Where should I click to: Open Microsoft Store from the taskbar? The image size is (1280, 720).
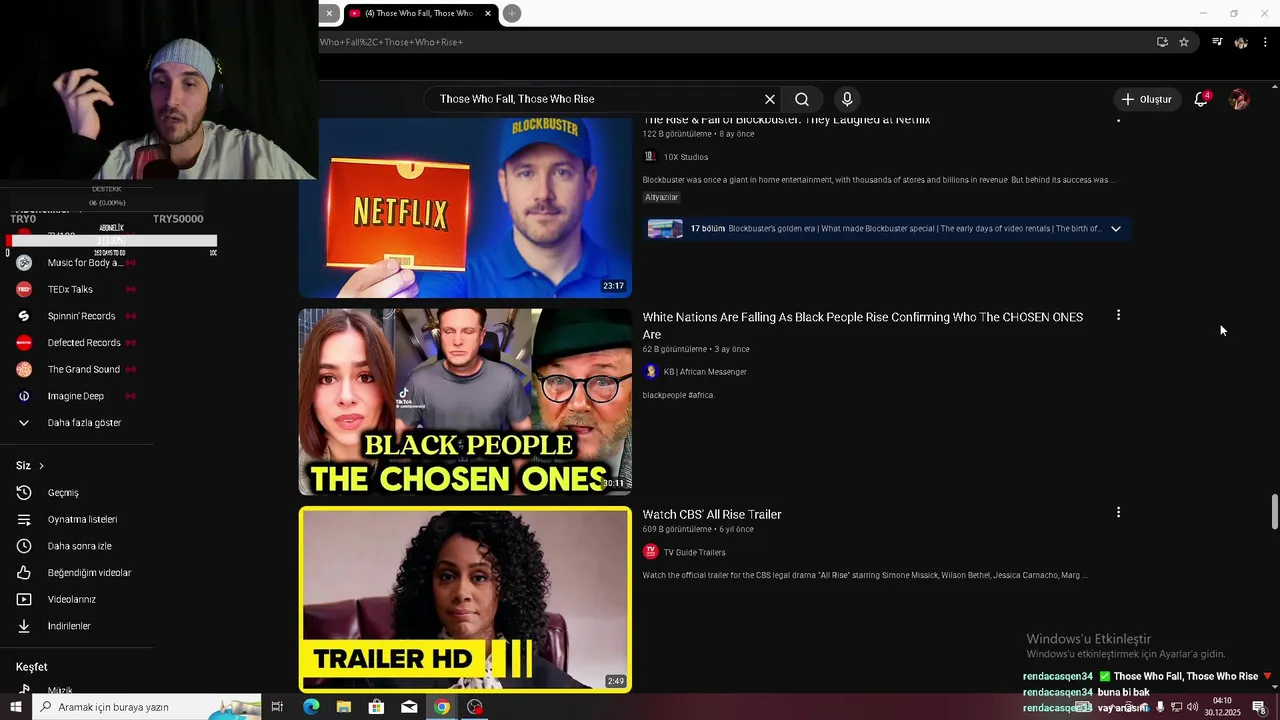376,707
